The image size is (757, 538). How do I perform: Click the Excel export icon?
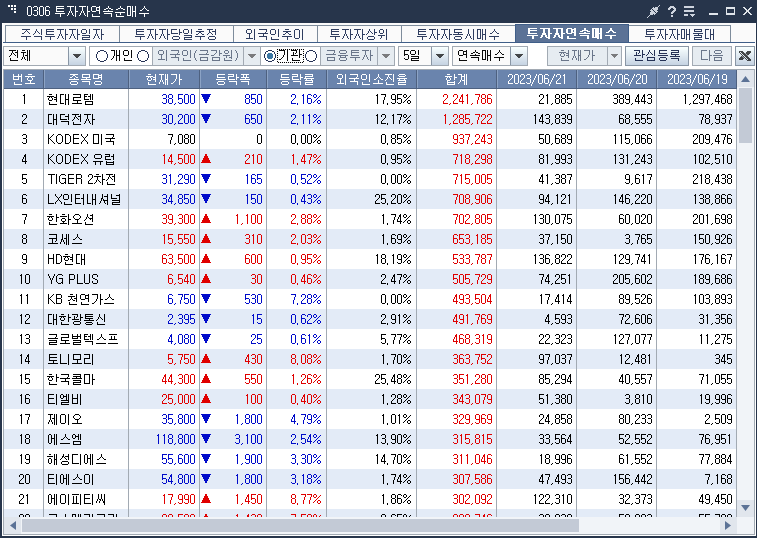click(744, 56)
